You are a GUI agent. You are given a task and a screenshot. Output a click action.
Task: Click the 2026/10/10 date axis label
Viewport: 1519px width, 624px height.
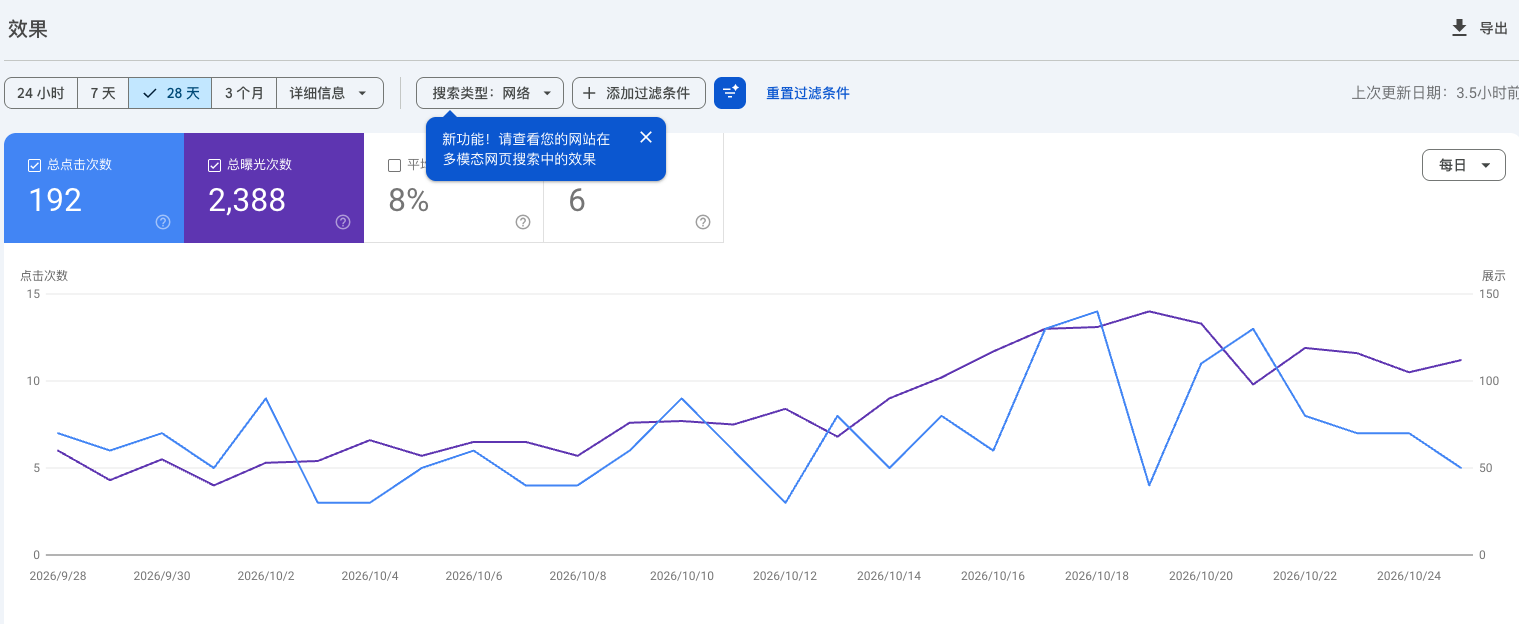pyautogui.click(x=682, y=576)
